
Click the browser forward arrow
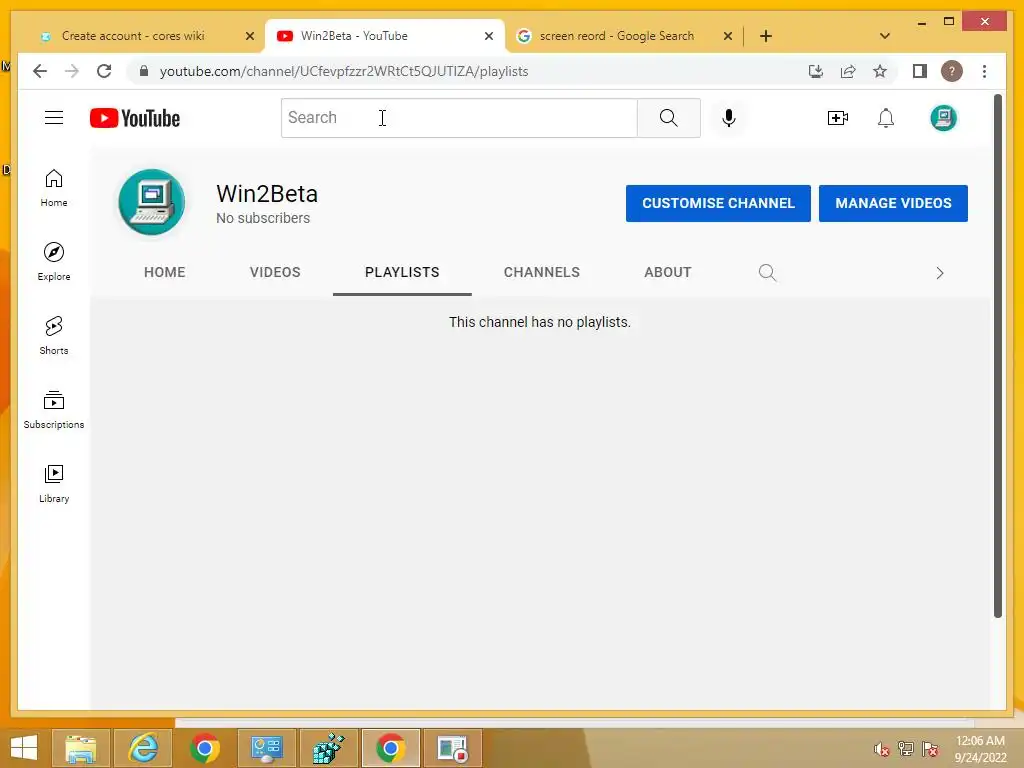[72, 71]
